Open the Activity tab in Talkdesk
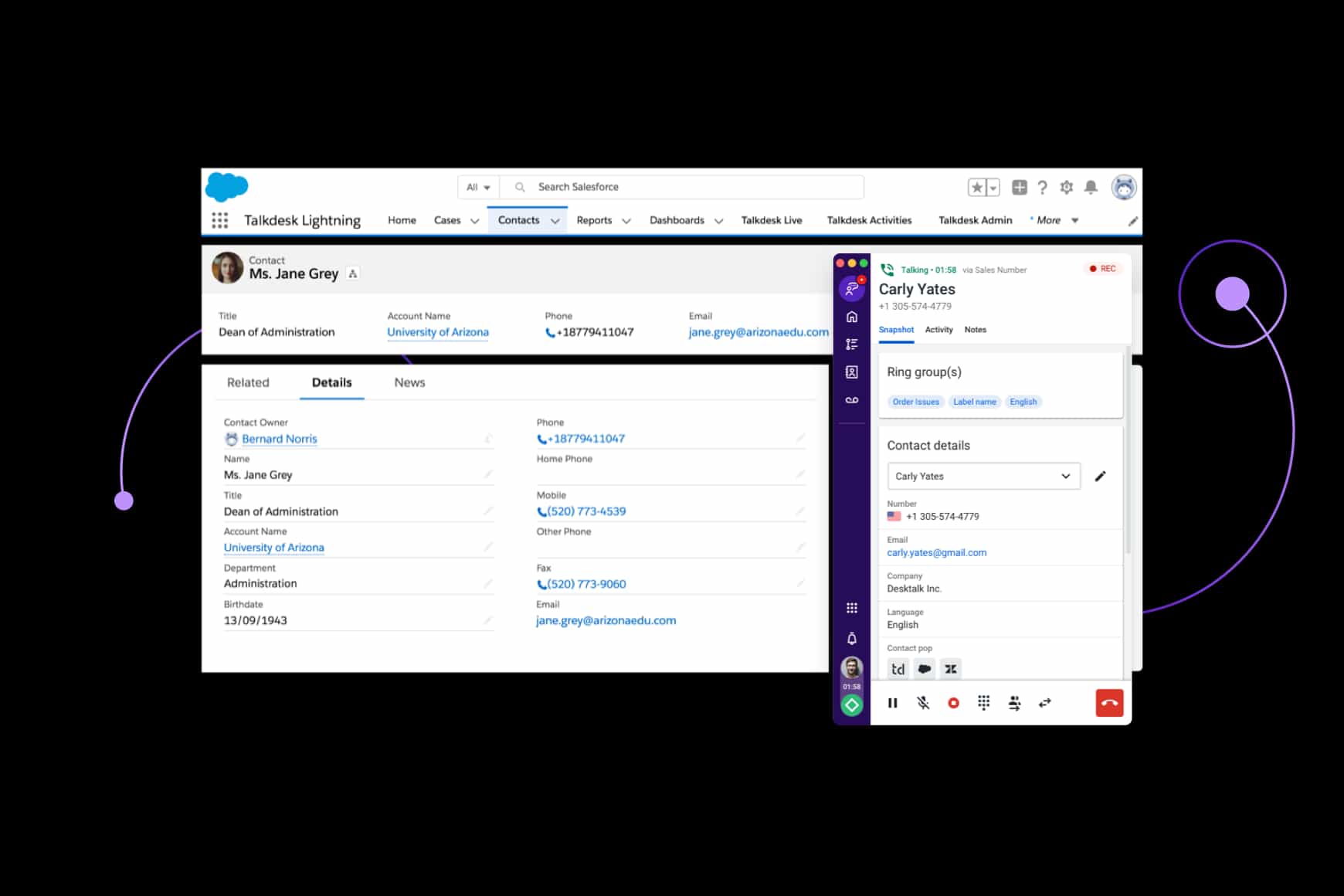 (938, 330)
